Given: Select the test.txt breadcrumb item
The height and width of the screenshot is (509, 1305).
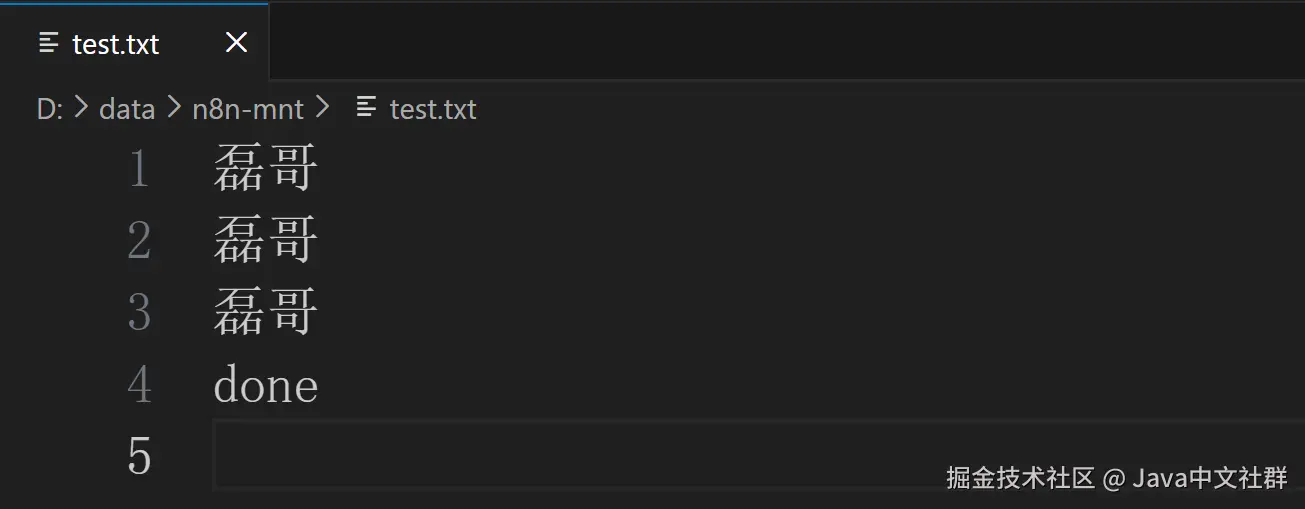Looking at the screenshot, I should click(x=433, y=108).
